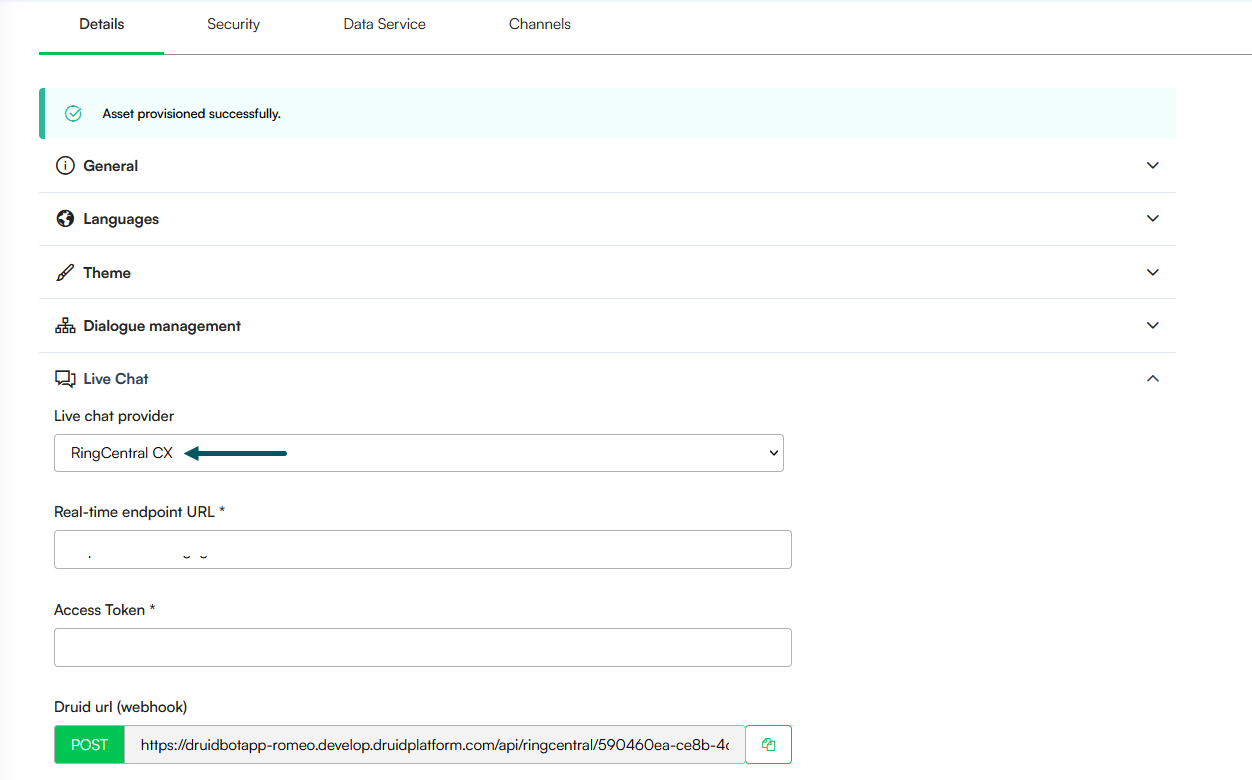Click the Languages globe icon

65,219
